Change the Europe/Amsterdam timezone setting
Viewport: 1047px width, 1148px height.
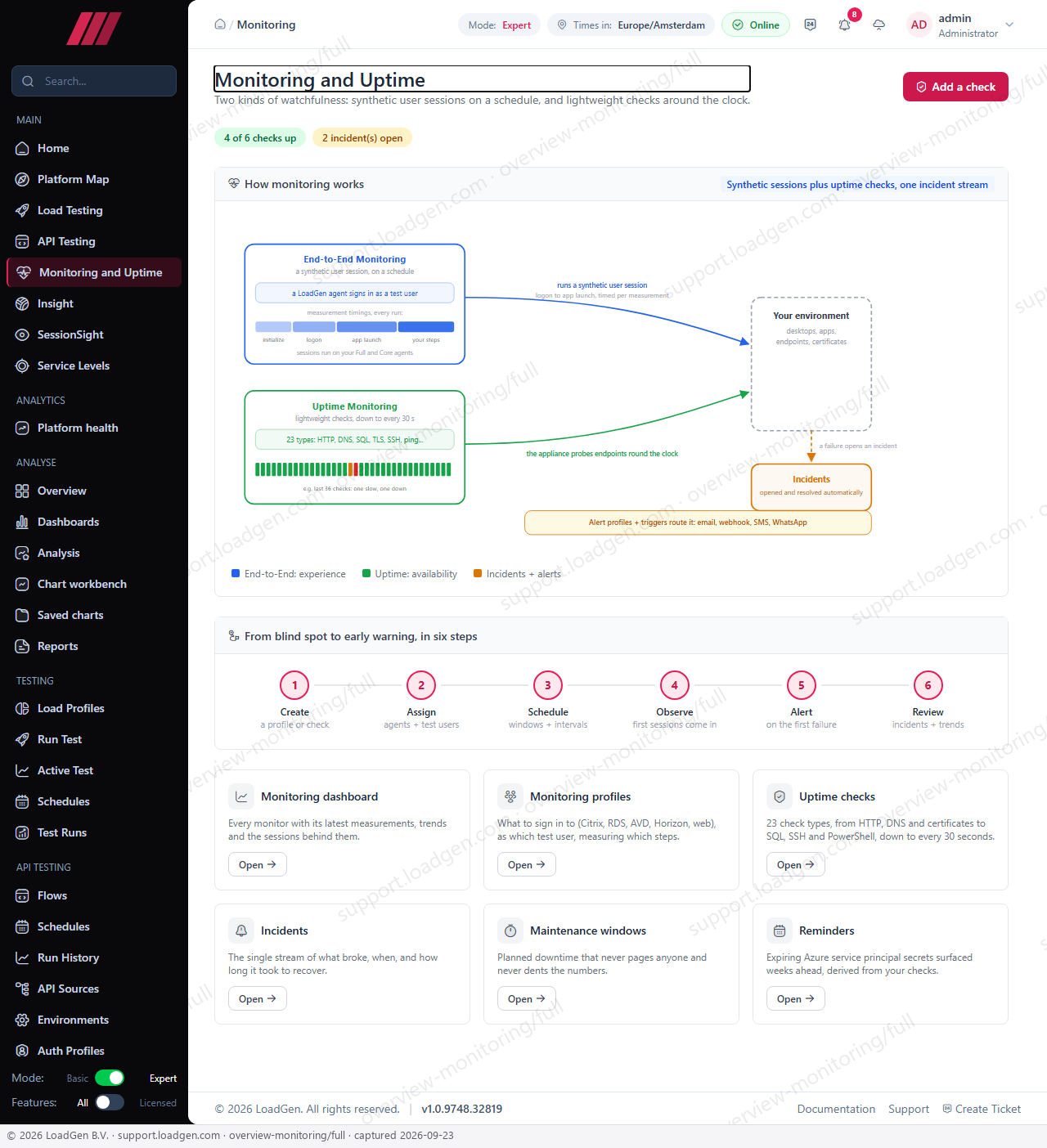click(631, 25)
